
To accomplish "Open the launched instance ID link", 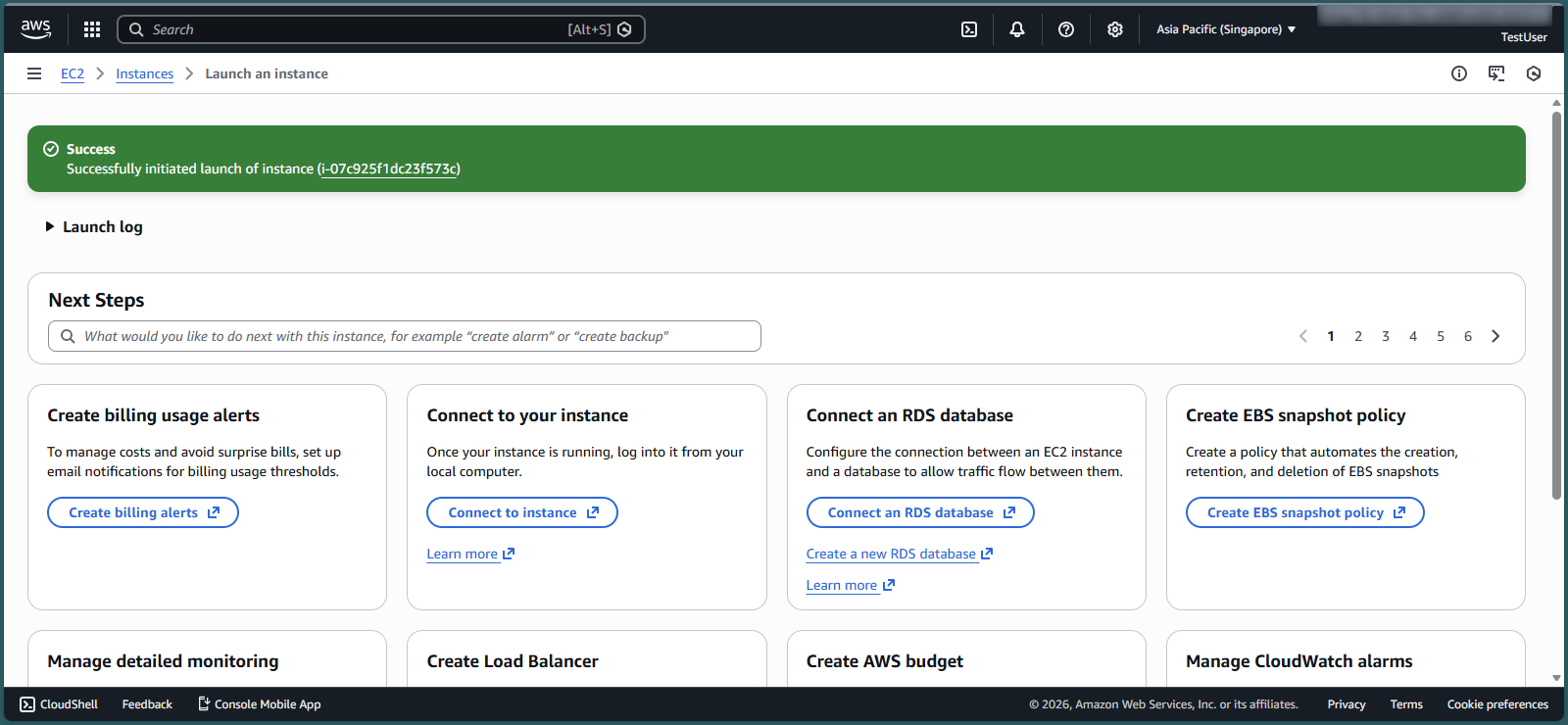I will click(x=388, y=169).
